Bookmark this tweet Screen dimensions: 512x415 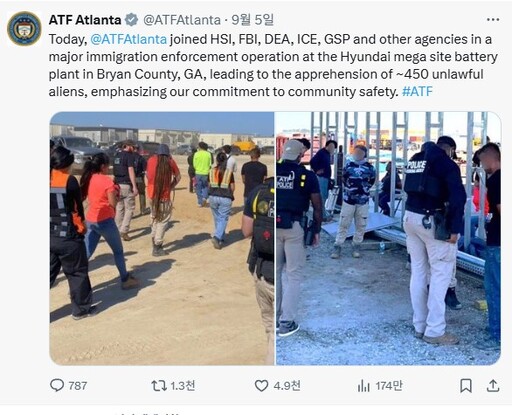[466, 386]
